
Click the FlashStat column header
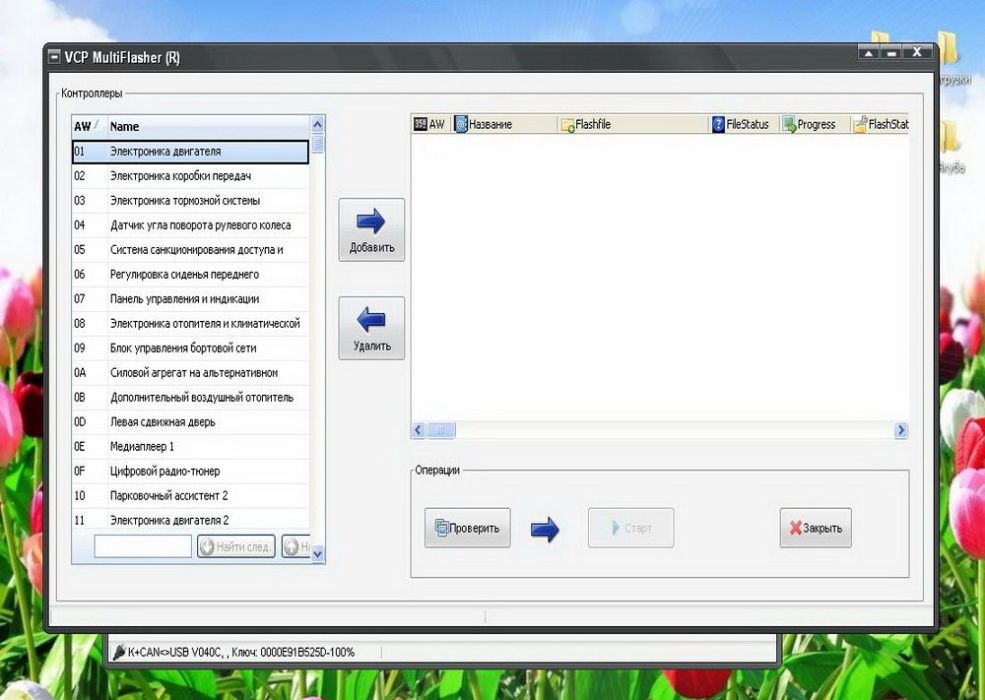[x=879, y=124]
